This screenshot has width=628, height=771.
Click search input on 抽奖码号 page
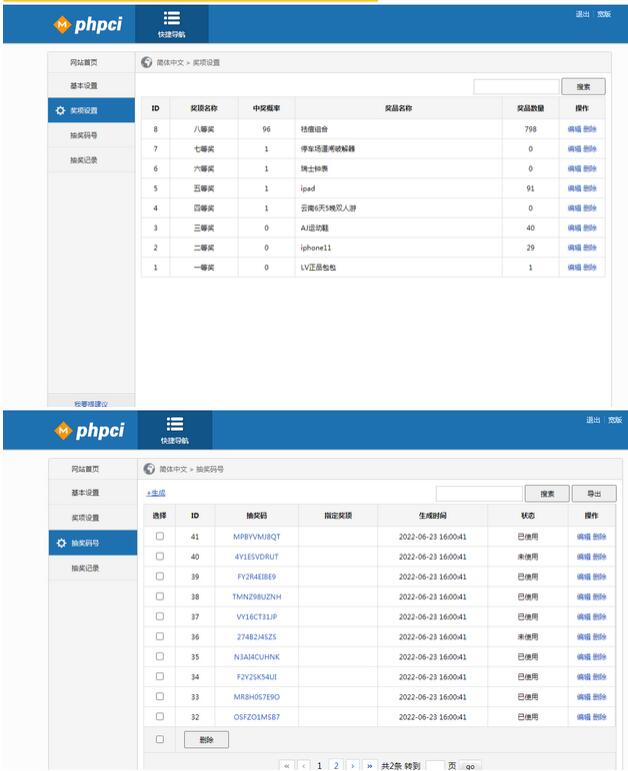[x=479, y=494]
